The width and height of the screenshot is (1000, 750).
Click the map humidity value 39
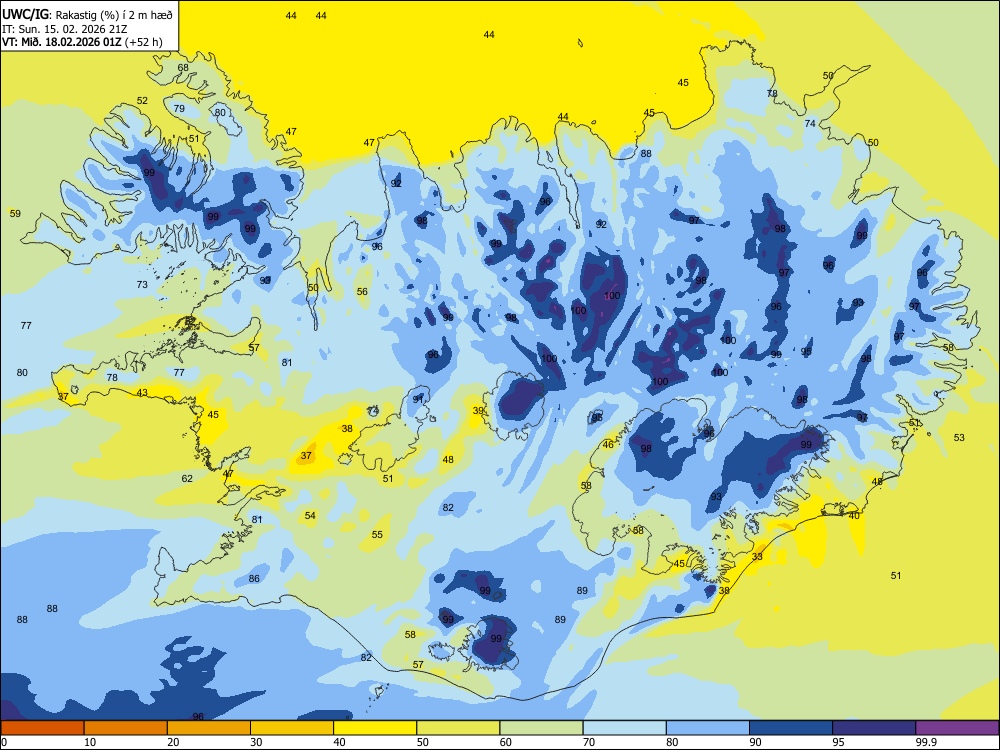click(x=478, y=411)
